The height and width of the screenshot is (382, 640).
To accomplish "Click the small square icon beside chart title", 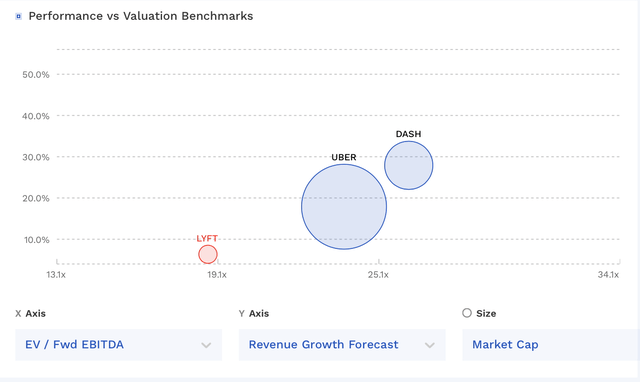I will point(18,16).
